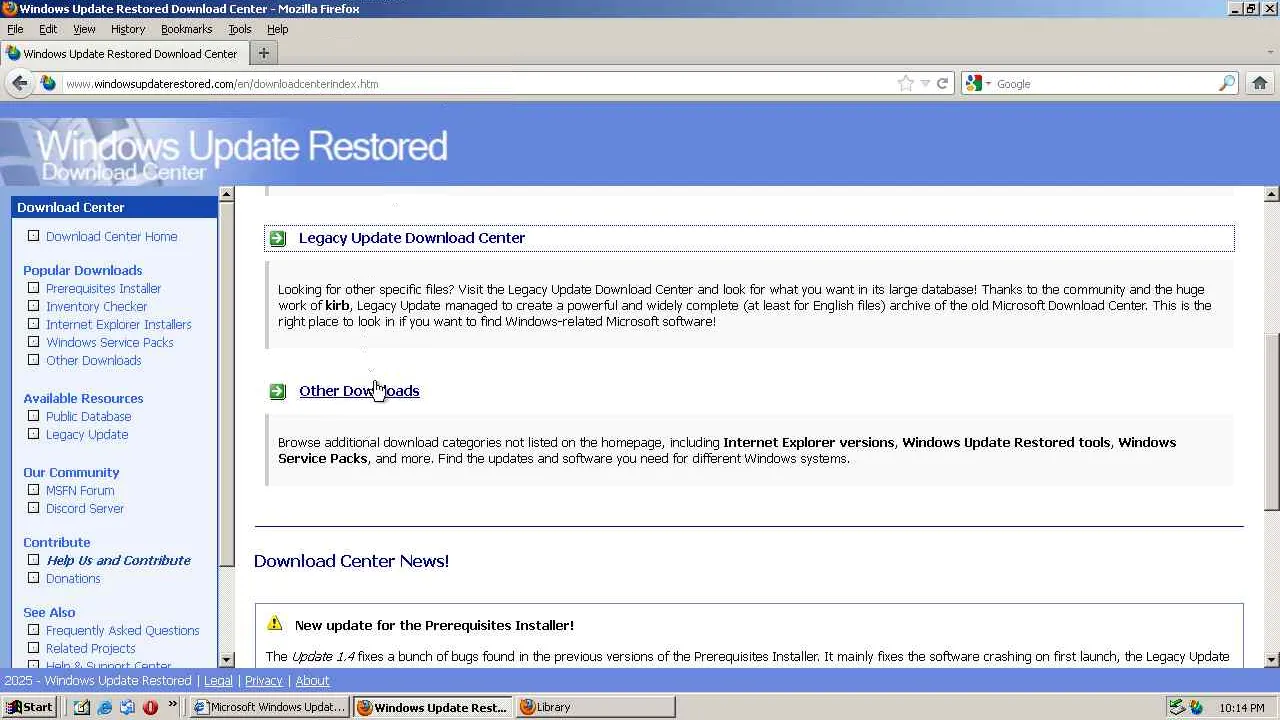1280x720 pixels.
Task: Click the Windows Security tray icon
Action: (x=1196, y=707)
